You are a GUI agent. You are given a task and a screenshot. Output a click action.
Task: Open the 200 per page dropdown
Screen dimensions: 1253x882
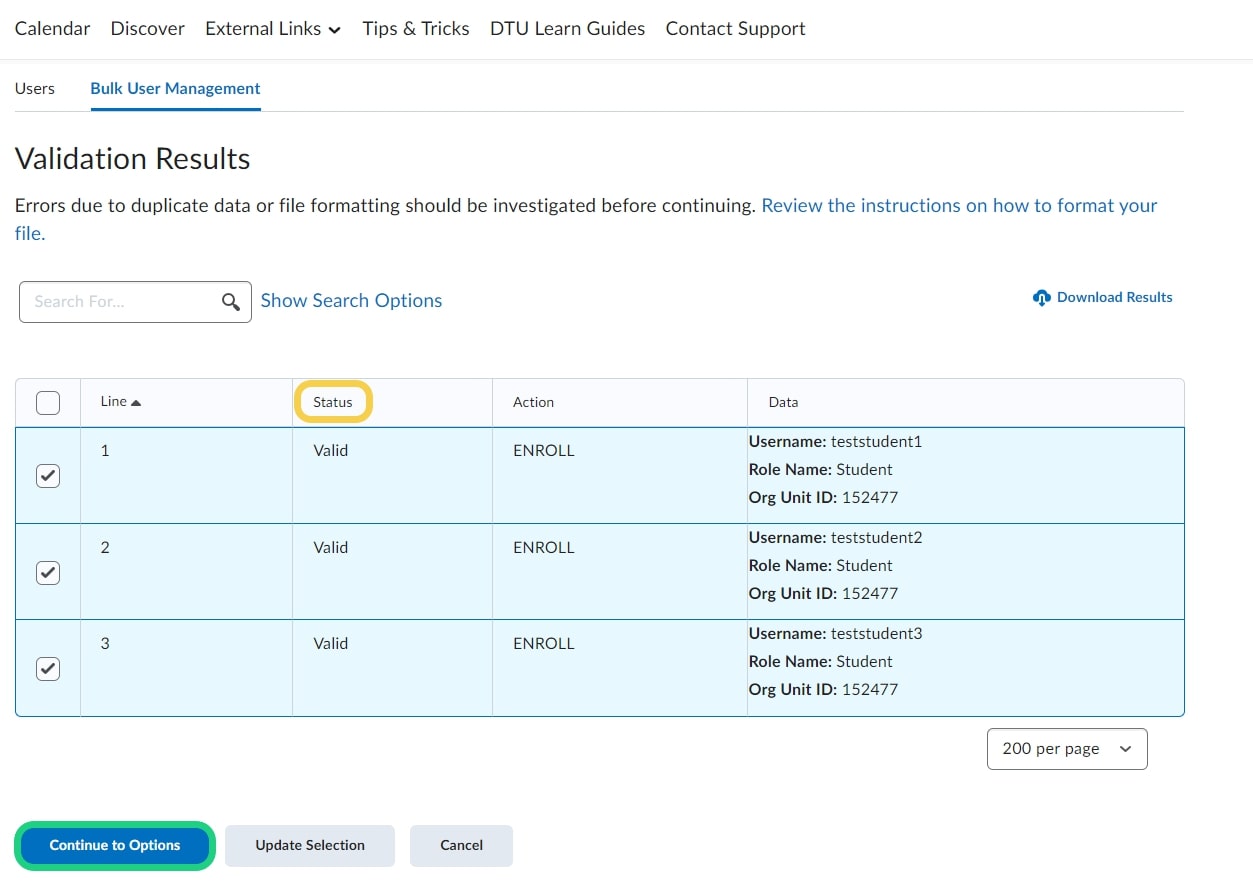[x=1066, y=749]
